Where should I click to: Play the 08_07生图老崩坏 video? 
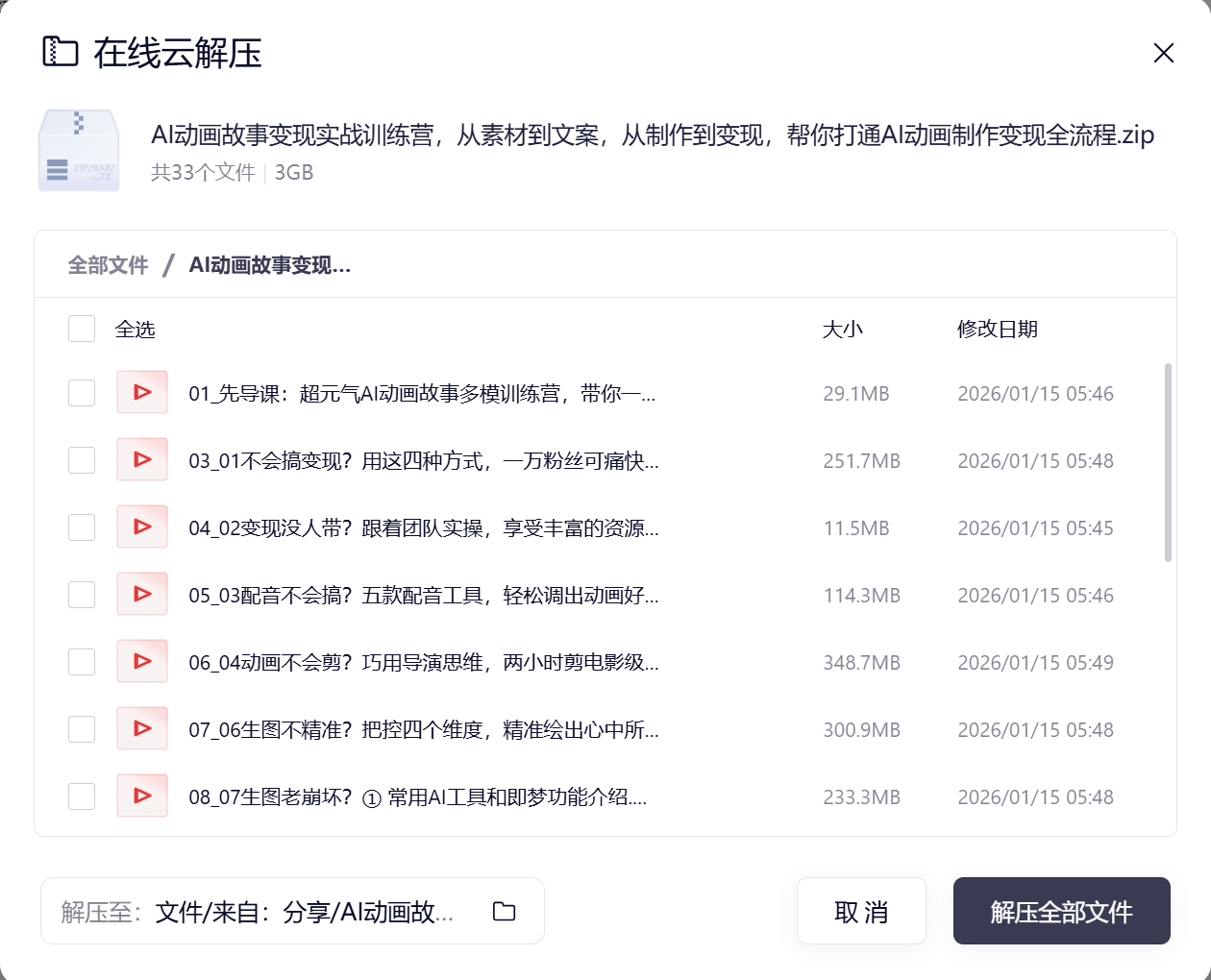(x=142, y=796)
